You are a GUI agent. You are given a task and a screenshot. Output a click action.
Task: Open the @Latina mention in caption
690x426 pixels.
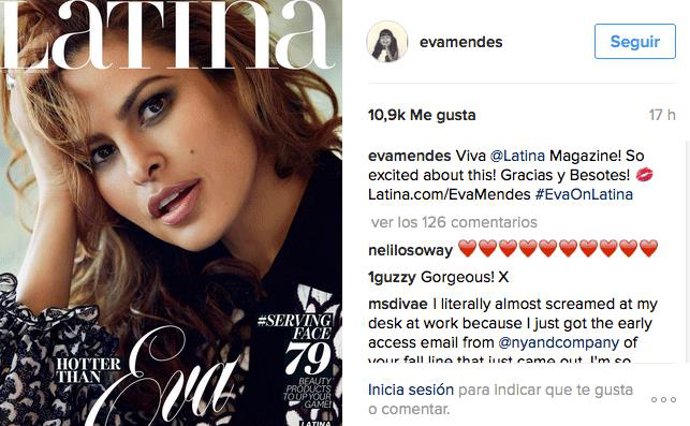coord(517,156)
